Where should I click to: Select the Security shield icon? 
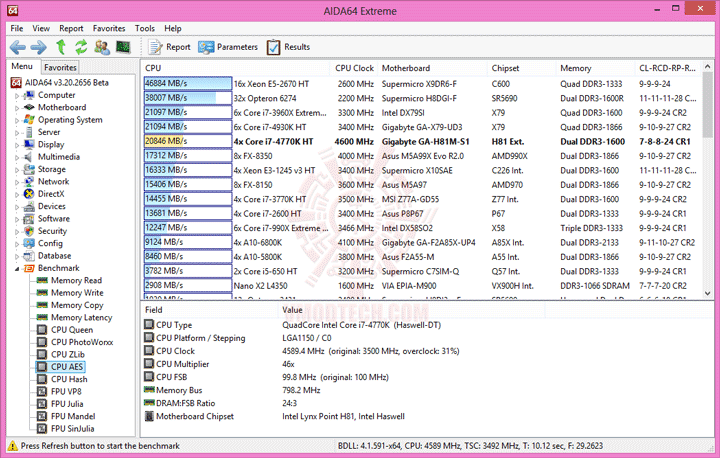point(29,231)
